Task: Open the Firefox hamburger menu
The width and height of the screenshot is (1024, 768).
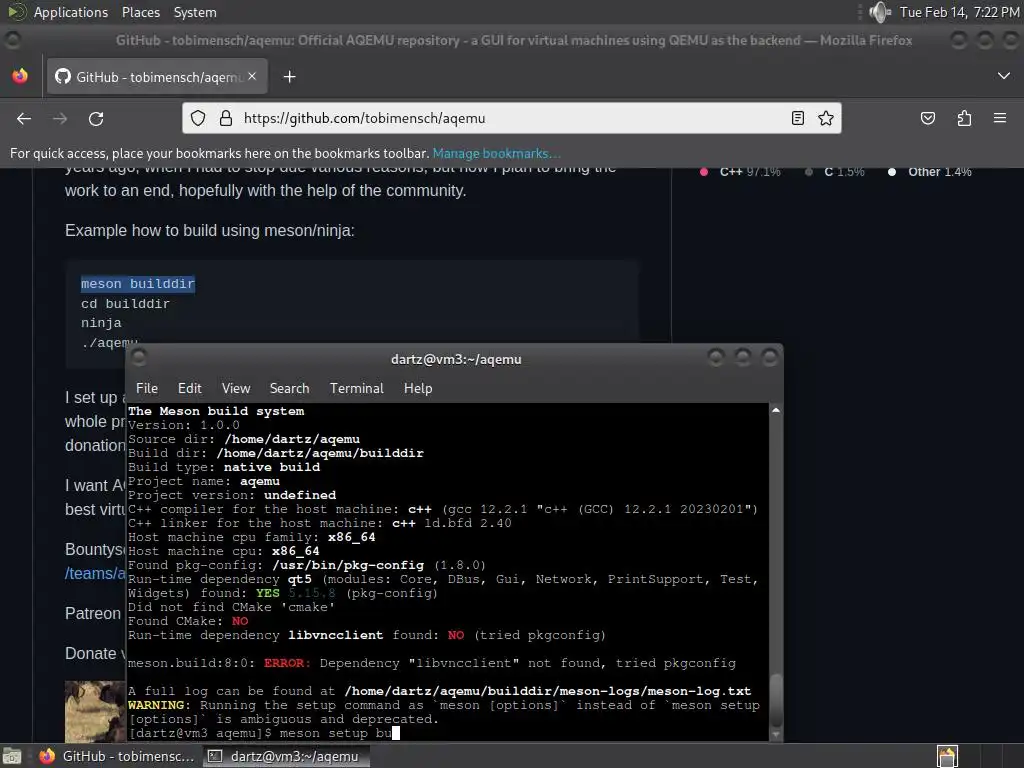Action: (x=1000, y=118)
